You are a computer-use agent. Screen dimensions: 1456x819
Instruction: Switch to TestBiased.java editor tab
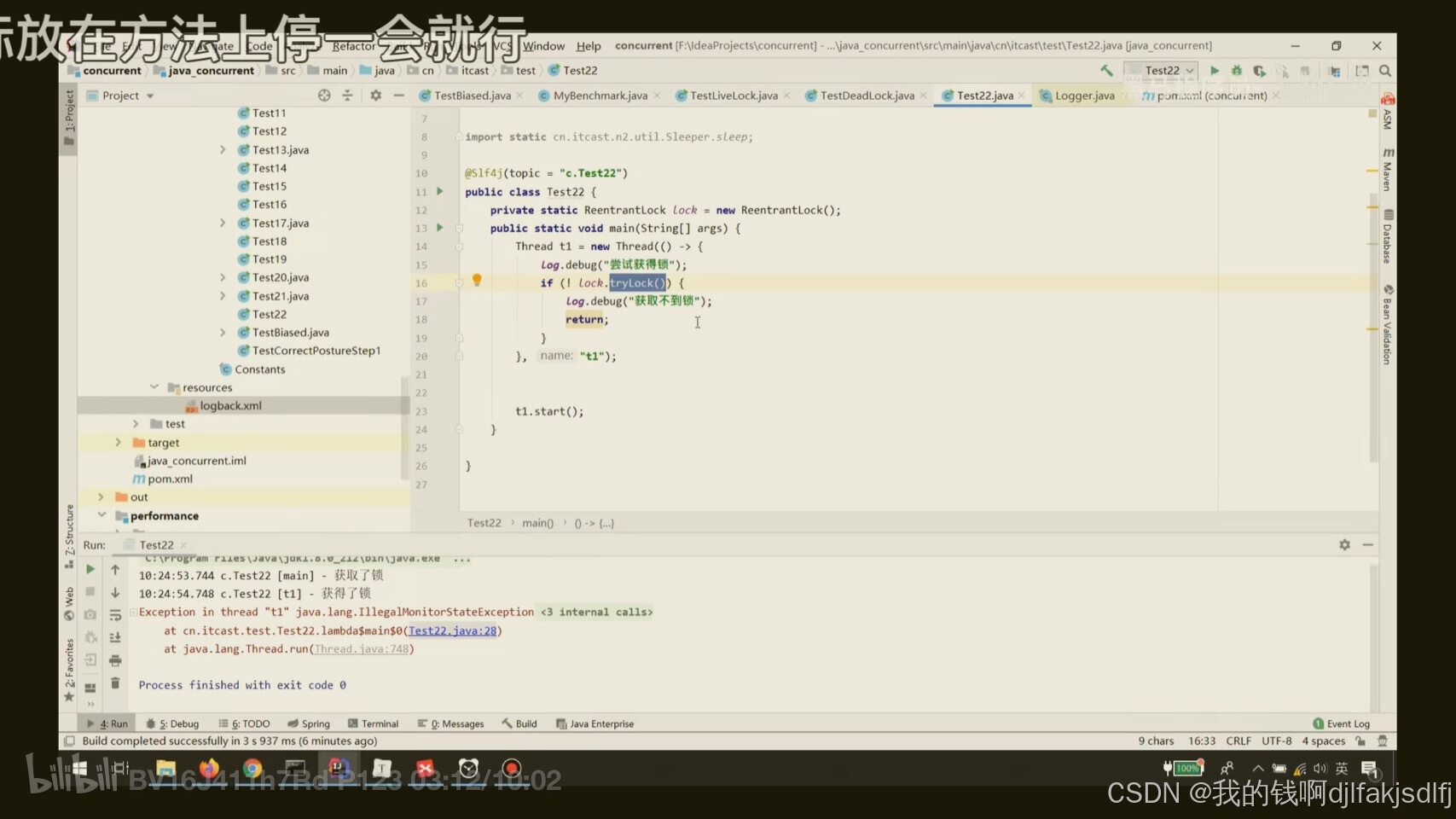click(472, 96)
